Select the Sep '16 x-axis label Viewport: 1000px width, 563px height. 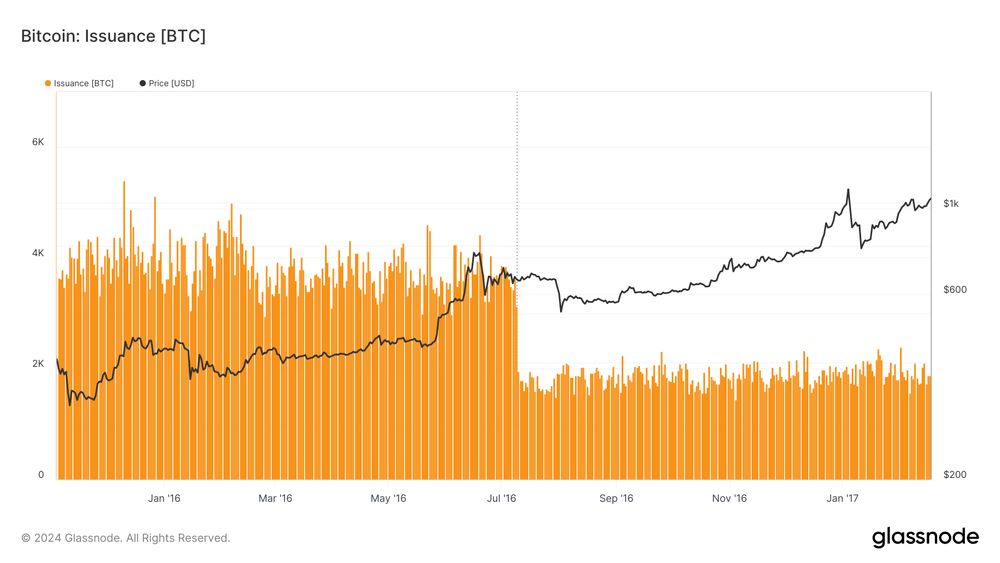tap(616, 498)
